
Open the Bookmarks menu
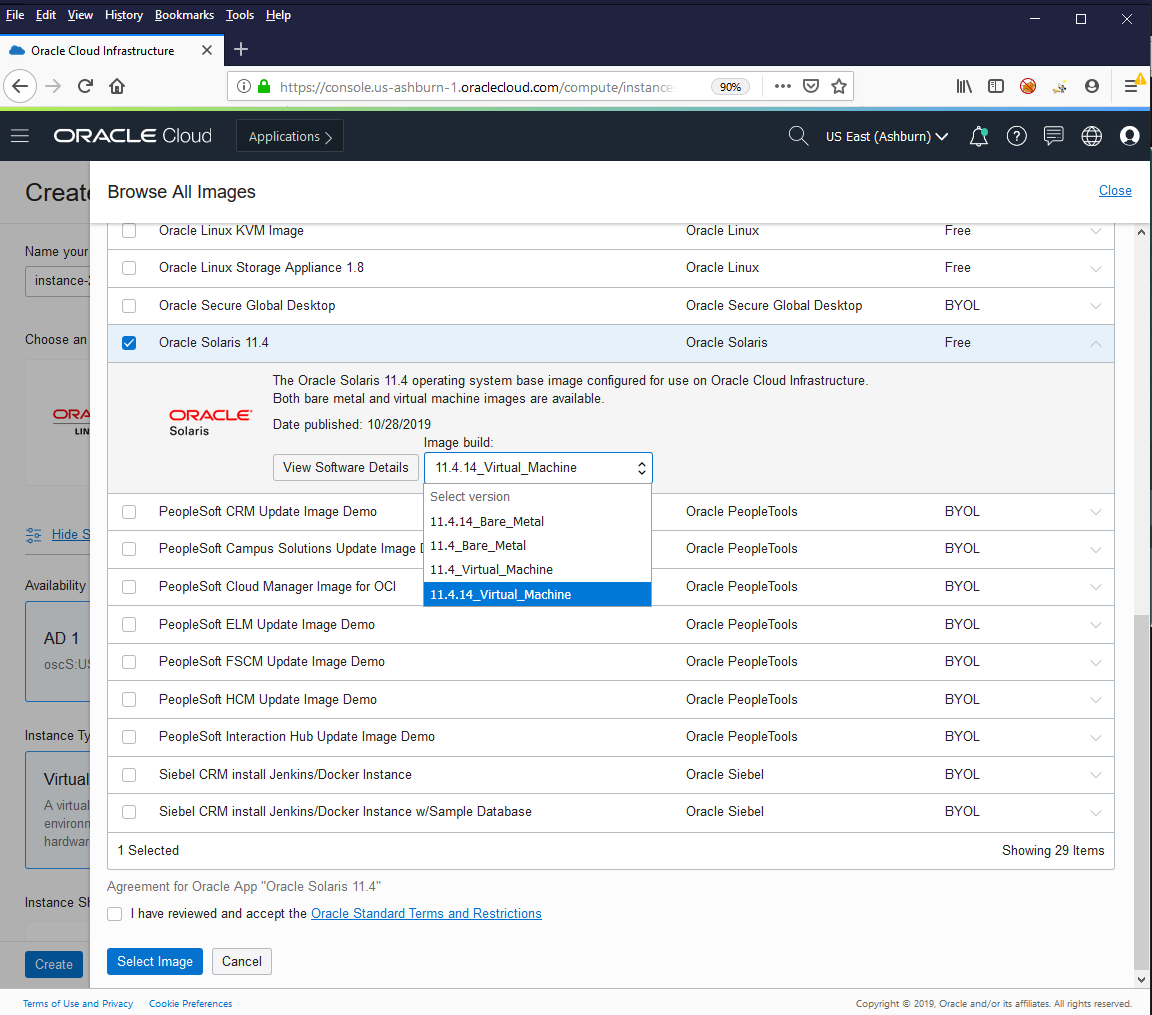click(x=184, y=15)
